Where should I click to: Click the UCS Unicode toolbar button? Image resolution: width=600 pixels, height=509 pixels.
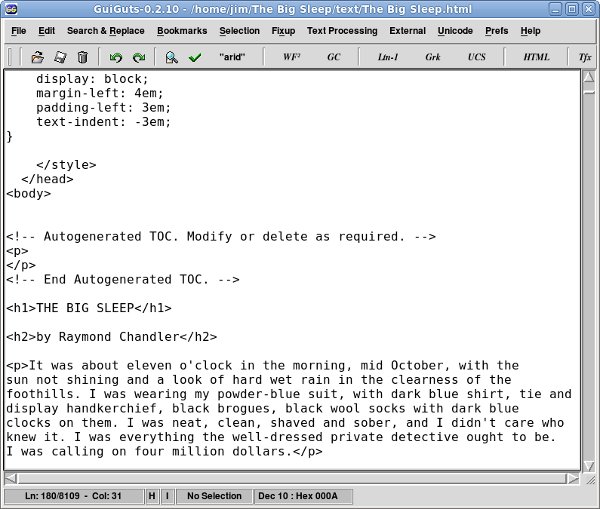pyautogui.click(x=476, y=57)
